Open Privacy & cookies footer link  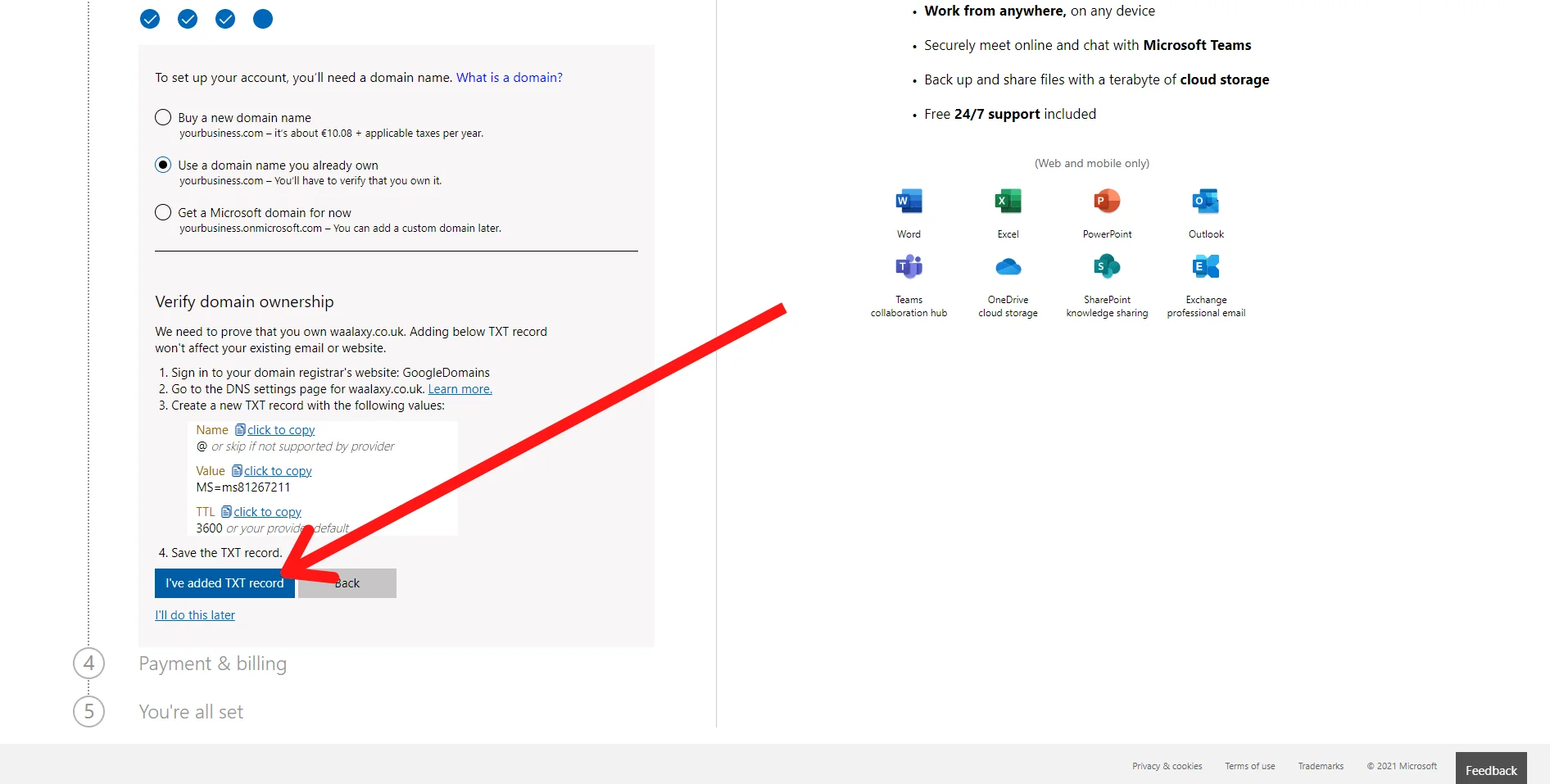pos(1167,766)
